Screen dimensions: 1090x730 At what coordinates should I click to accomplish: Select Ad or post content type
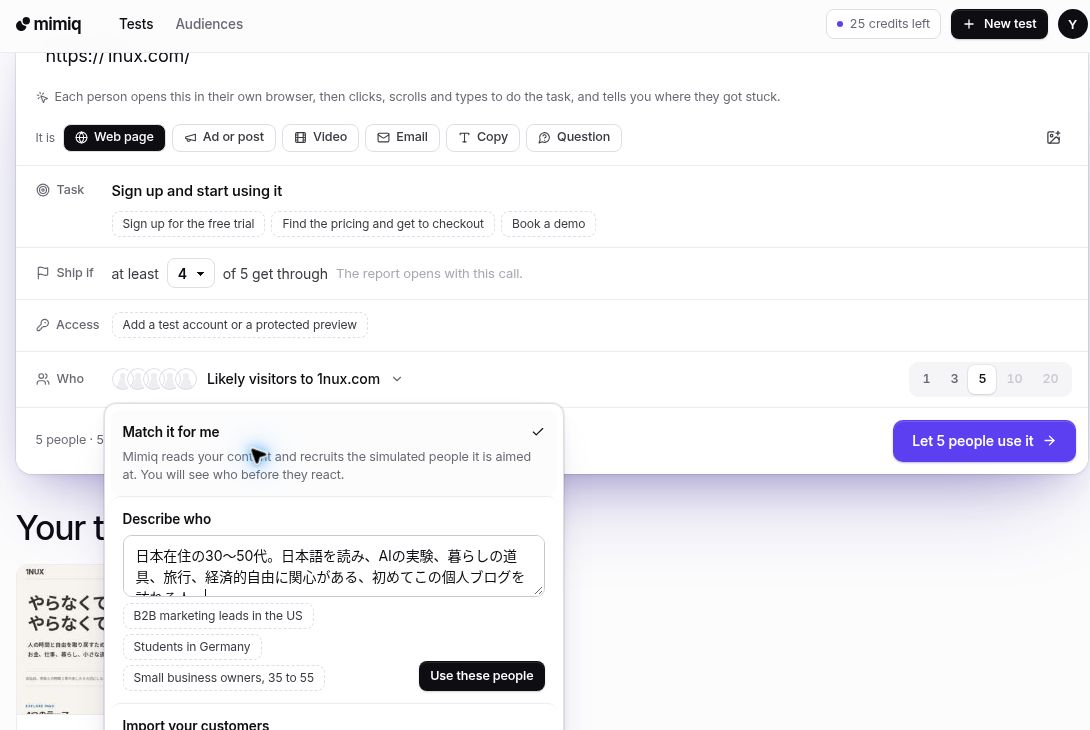click(x=224, y=138)
